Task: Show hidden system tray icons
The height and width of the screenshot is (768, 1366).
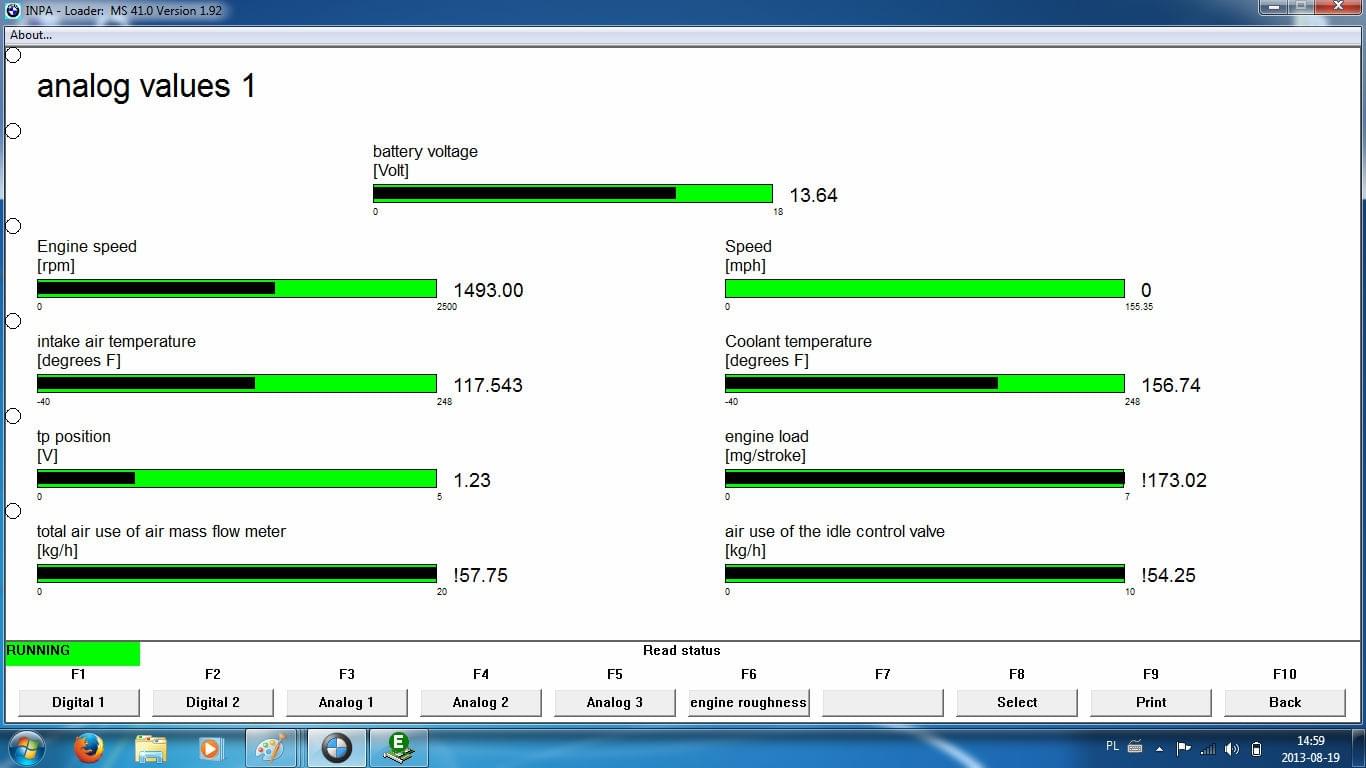Action: [1160, 748]
